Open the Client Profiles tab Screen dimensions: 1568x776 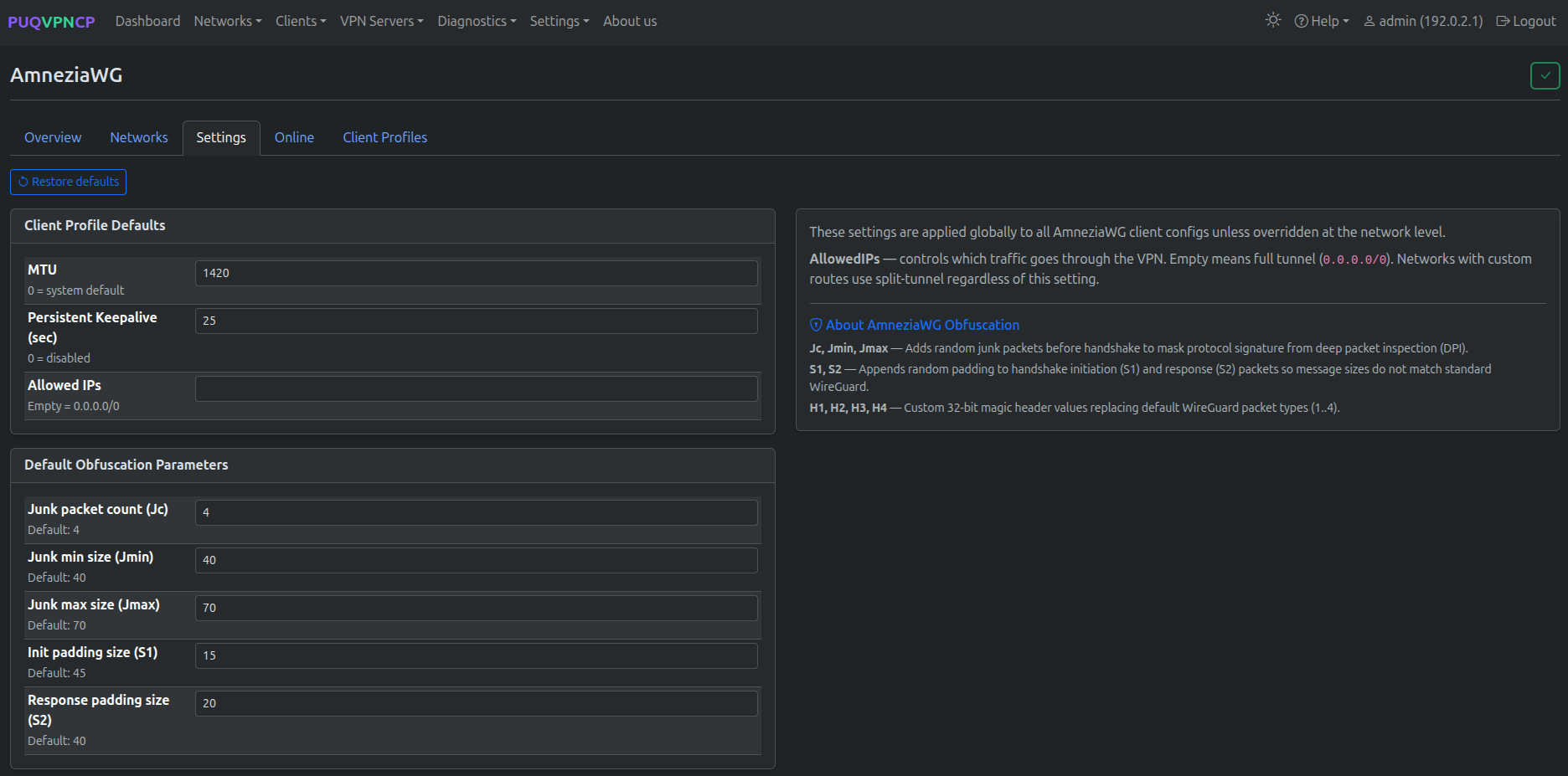click(385, 137)
